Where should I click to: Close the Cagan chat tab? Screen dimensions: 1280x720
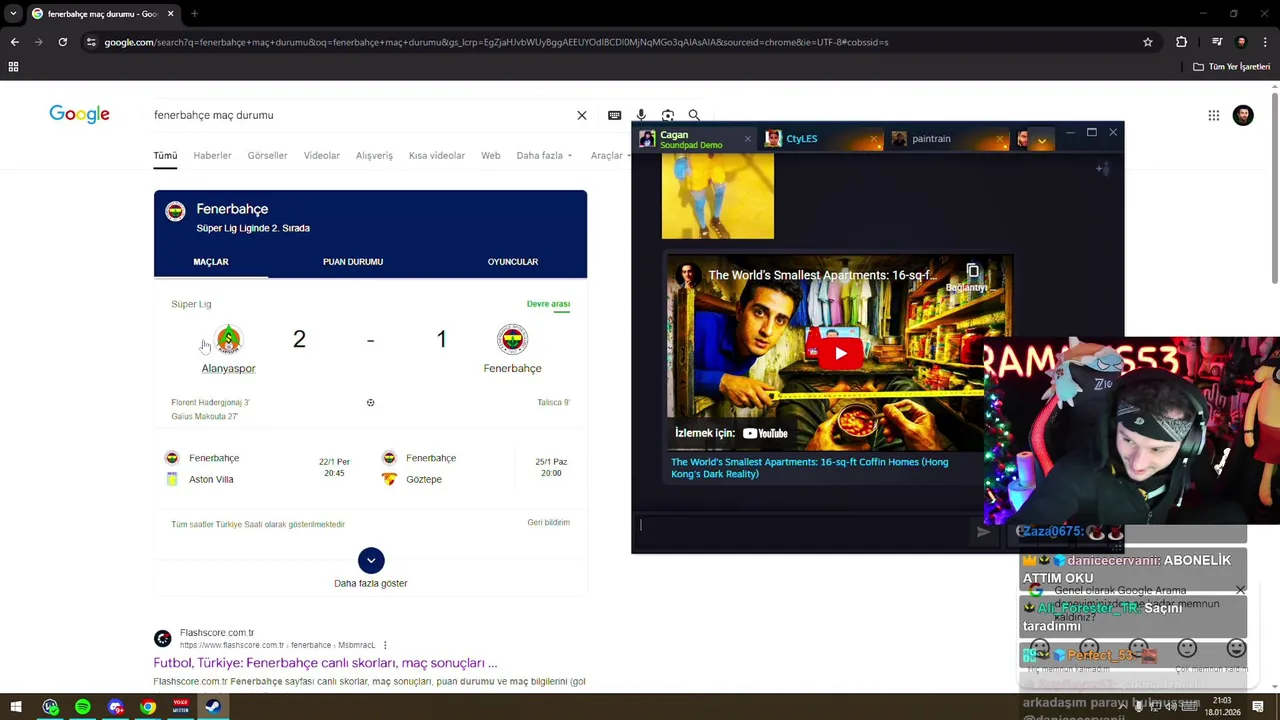coord(748,139)
